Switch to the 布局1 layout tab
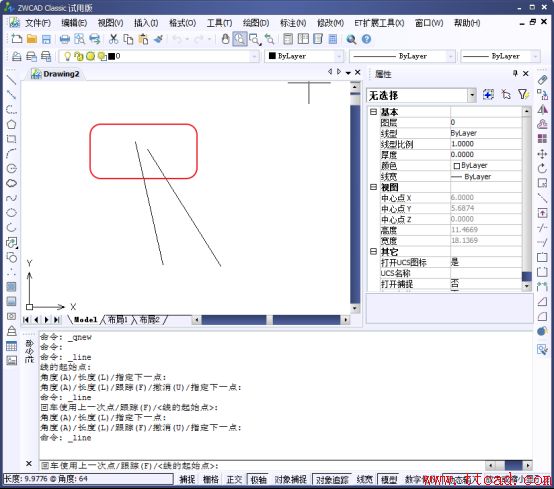Screen dimensions: 554x489 [117, 320]
